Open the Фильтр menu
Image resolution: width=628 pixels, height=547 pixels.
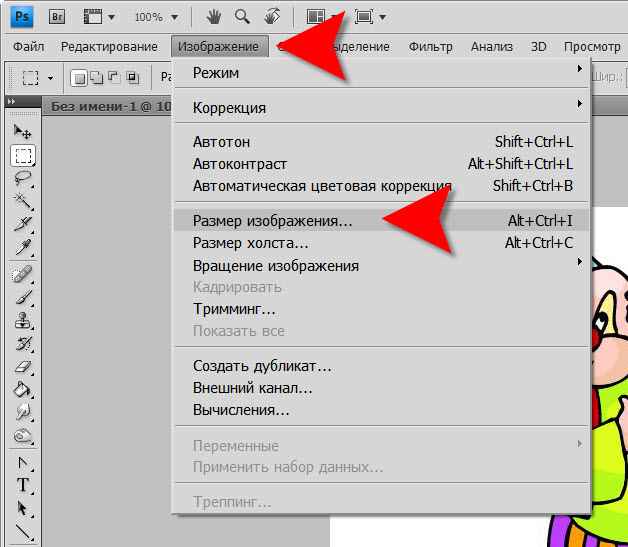pos(430,46)
